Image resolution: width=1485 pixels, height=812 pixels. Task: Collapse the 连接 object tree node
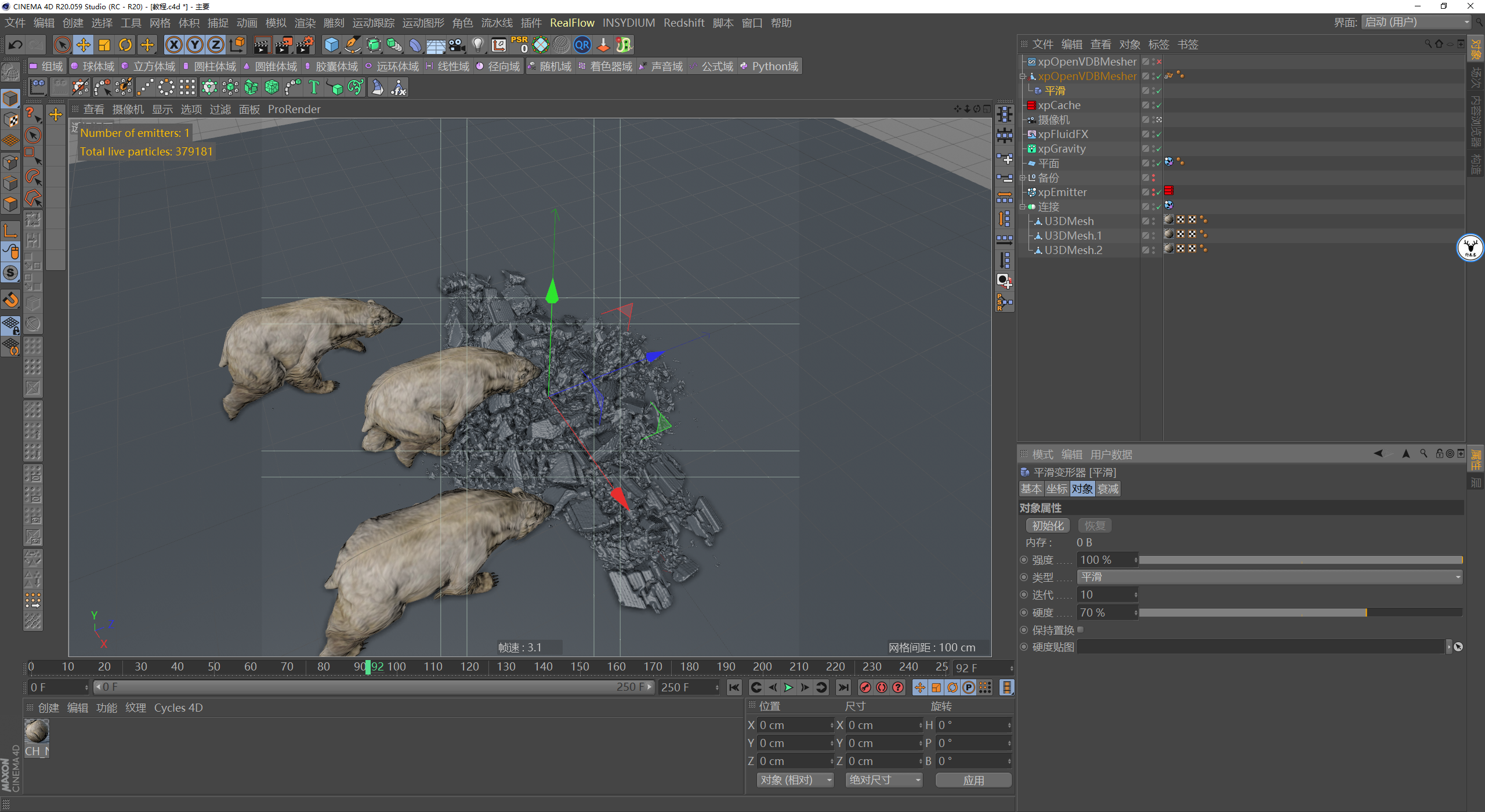1023,206
